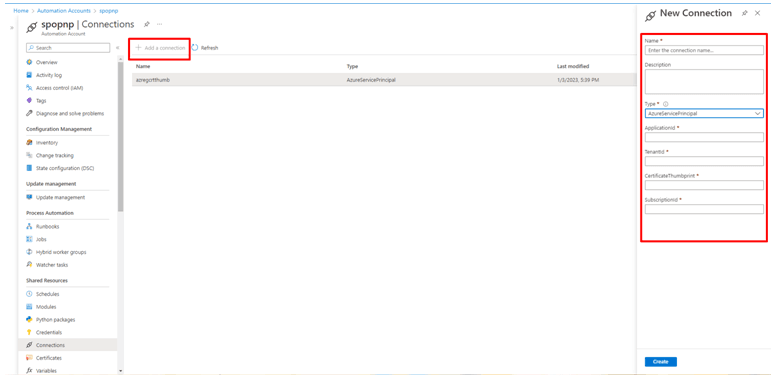The image size is (777, 380).
Task: Open the Modules icon
Action: 29,307
